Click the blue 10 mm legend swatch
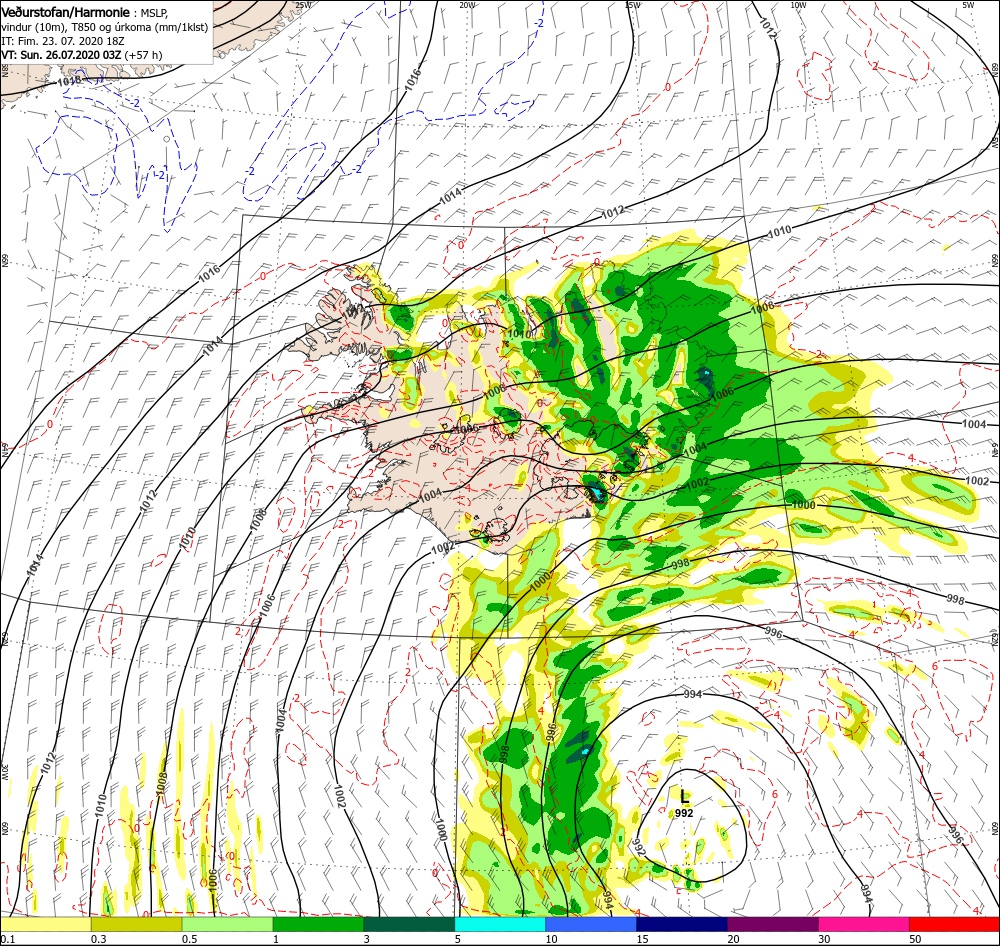The width and height of the screenshot is (1000, 946). pyautogui.click(x=591, y=924)
